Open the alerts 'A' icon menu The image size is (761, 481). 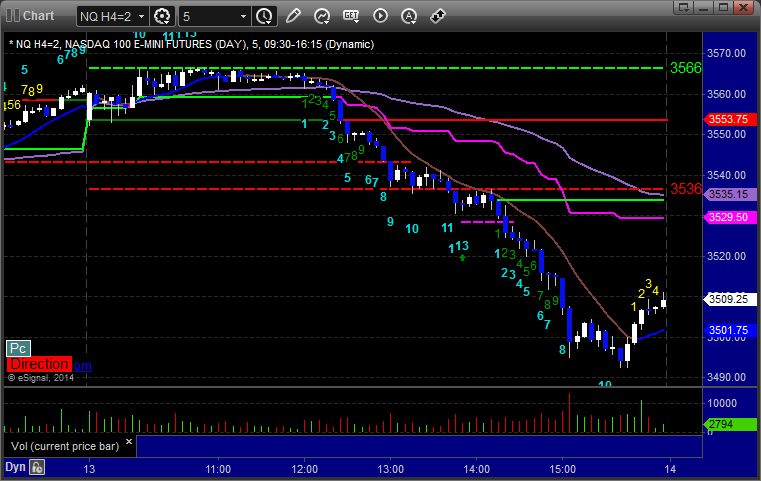click(x=409, y=16)
